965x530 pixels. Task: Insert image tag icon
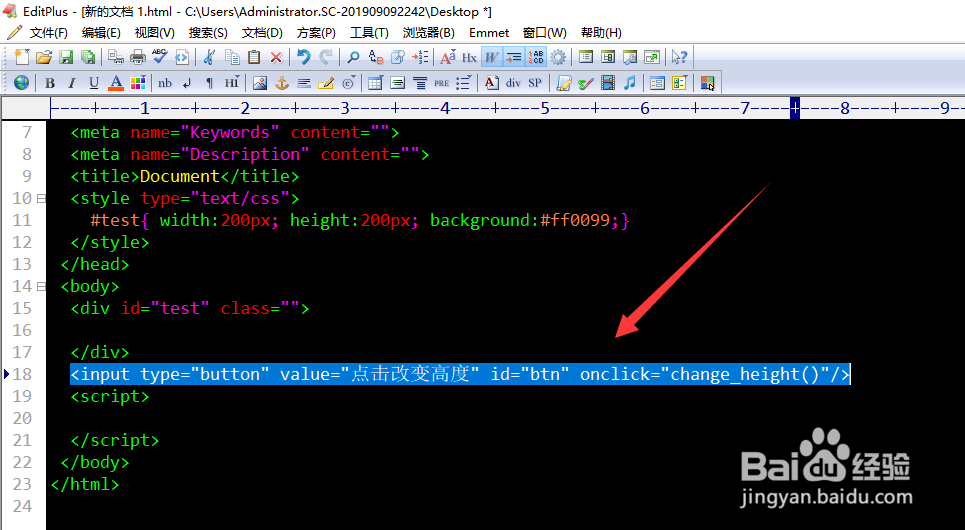click(x=260, y=82)
